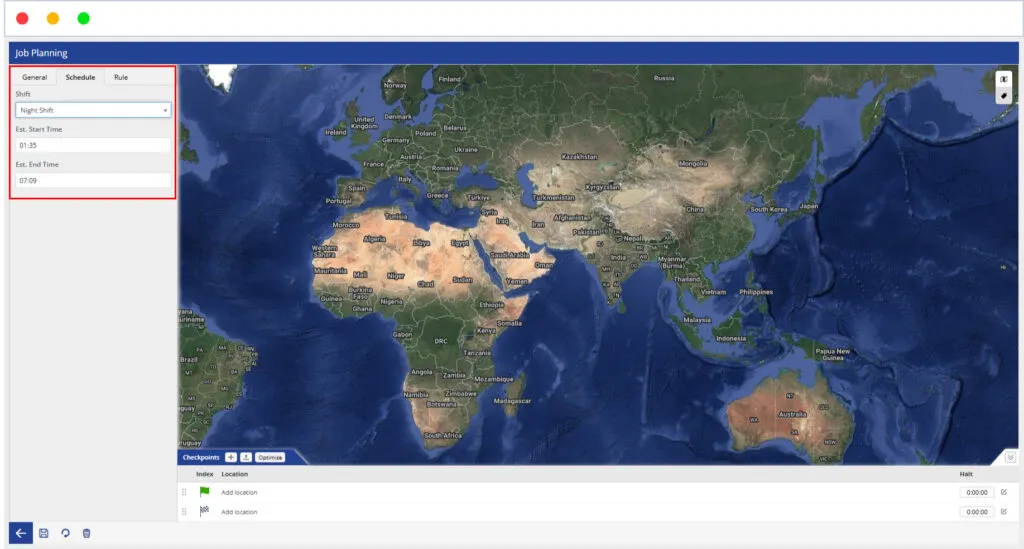
Task: Save the job with the floppy disk icon
Action: tap(44, 533)
